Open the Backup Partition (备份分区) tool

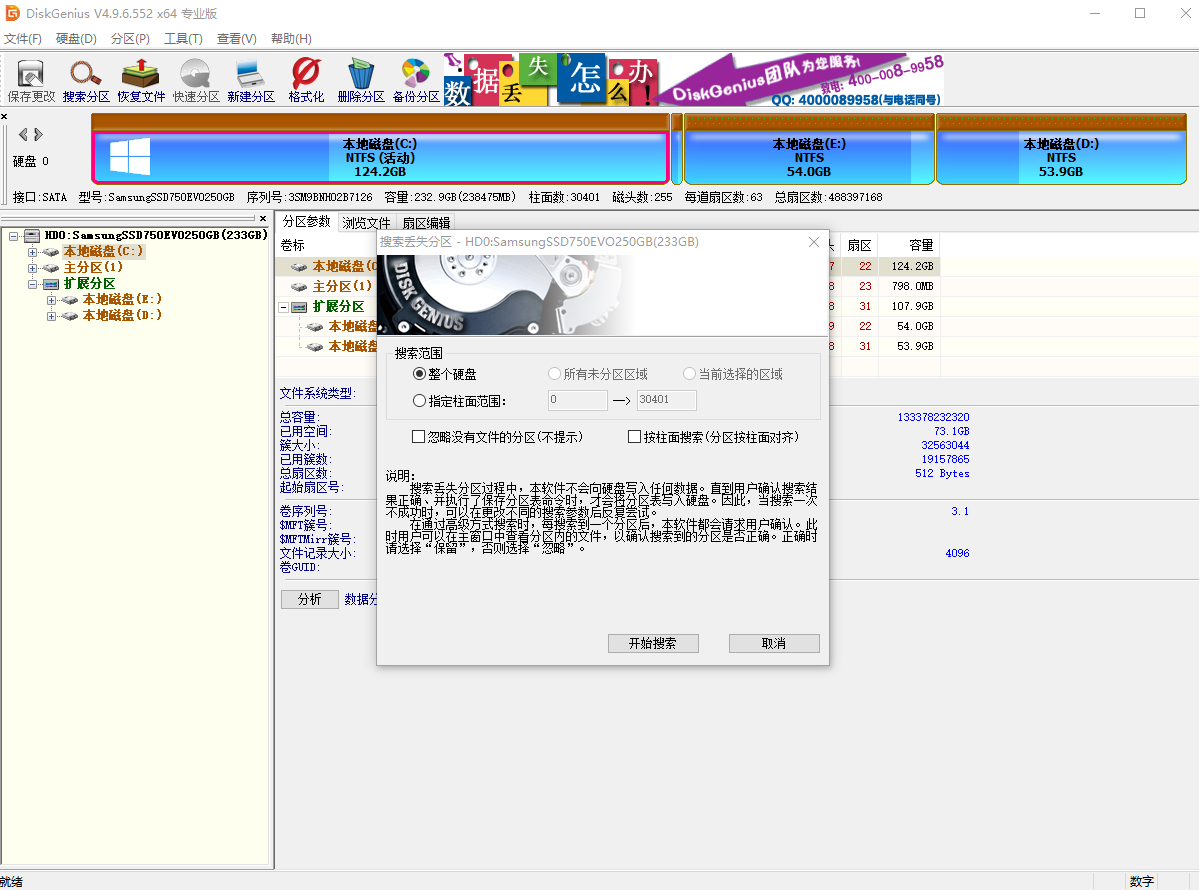[x=416, y=80]
